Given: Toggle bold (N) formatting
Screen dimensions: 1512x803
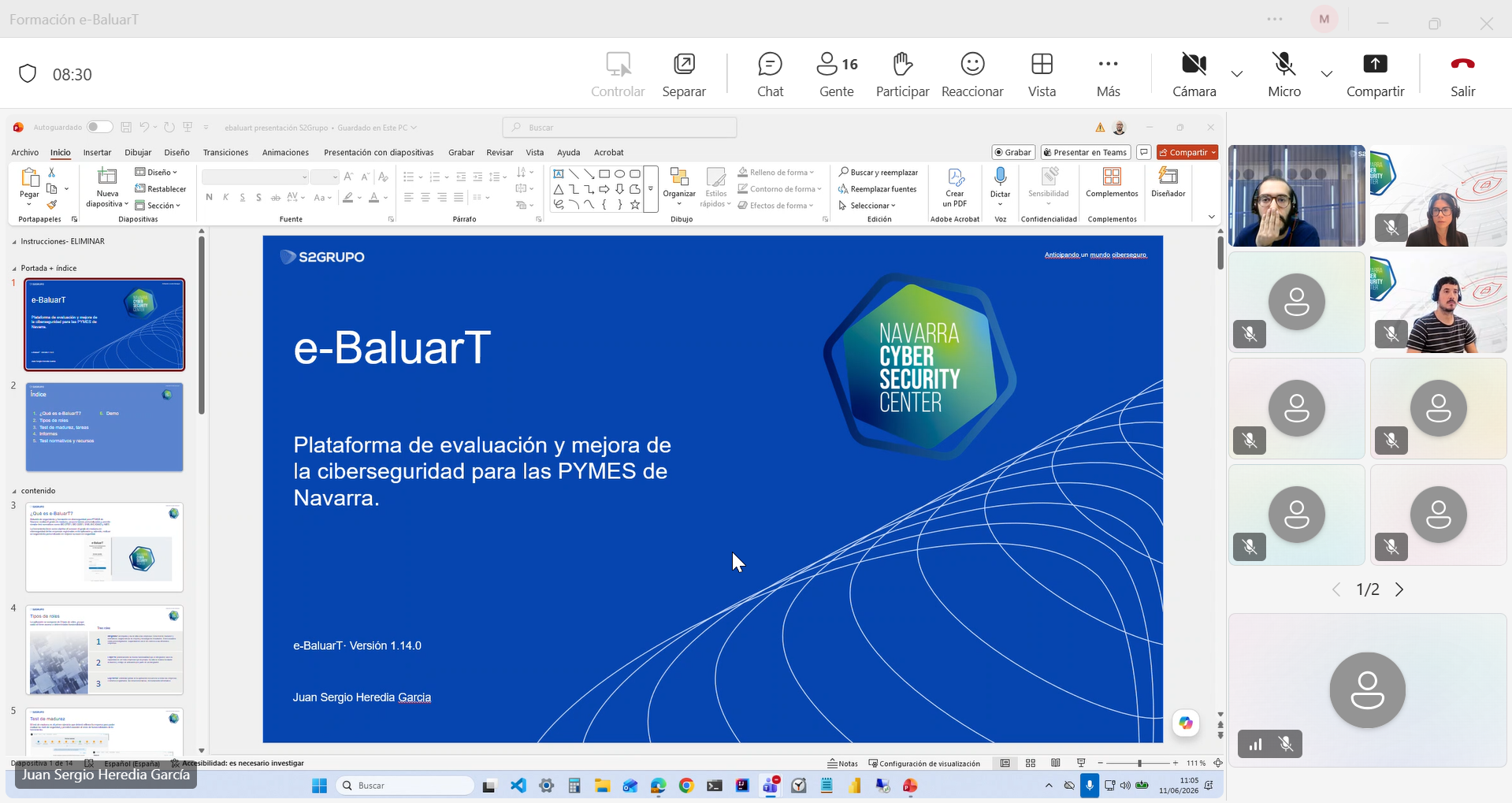Looking at the screenshot, I should (x=209, y=197).
